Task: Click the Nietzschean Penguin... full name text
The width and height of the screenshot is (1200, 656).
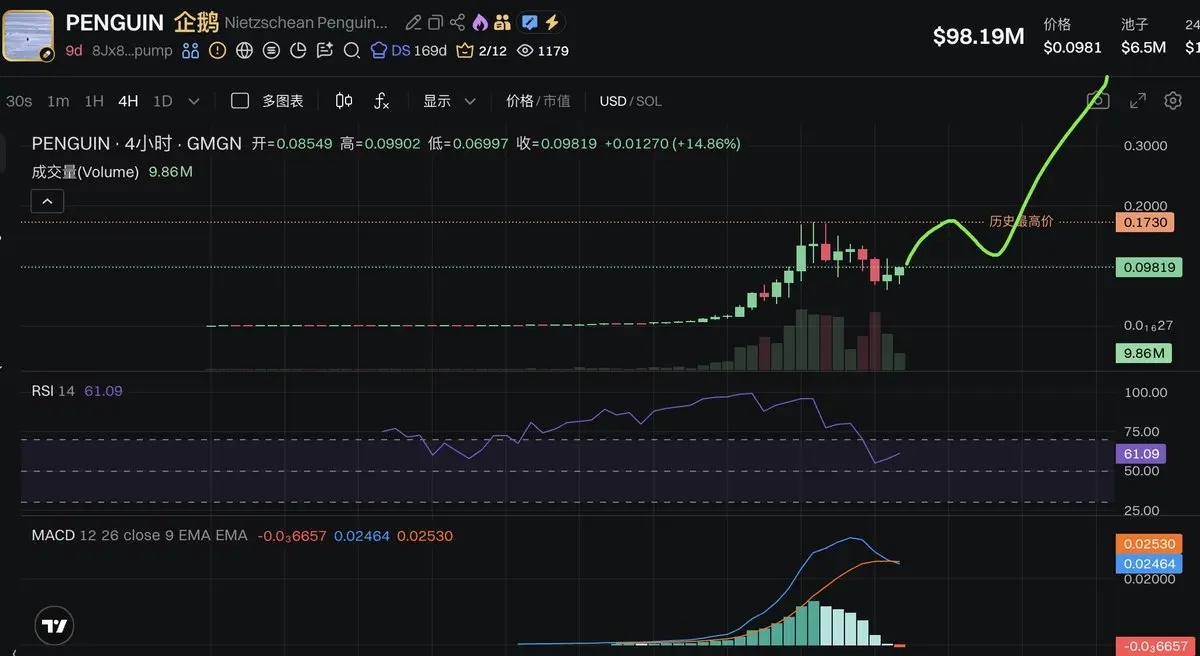Action: click(x=307, y=22)
